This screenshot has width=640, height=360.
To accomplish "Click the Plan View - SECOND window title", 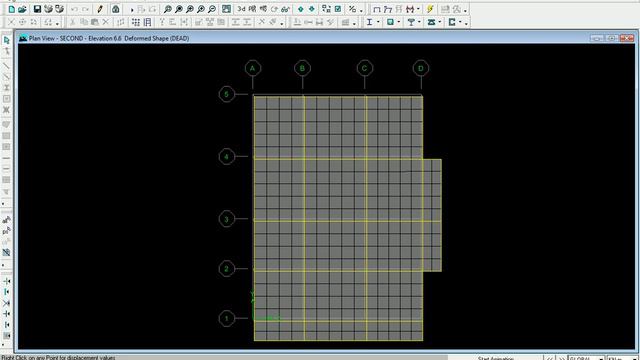I will (x=109, y=38).
